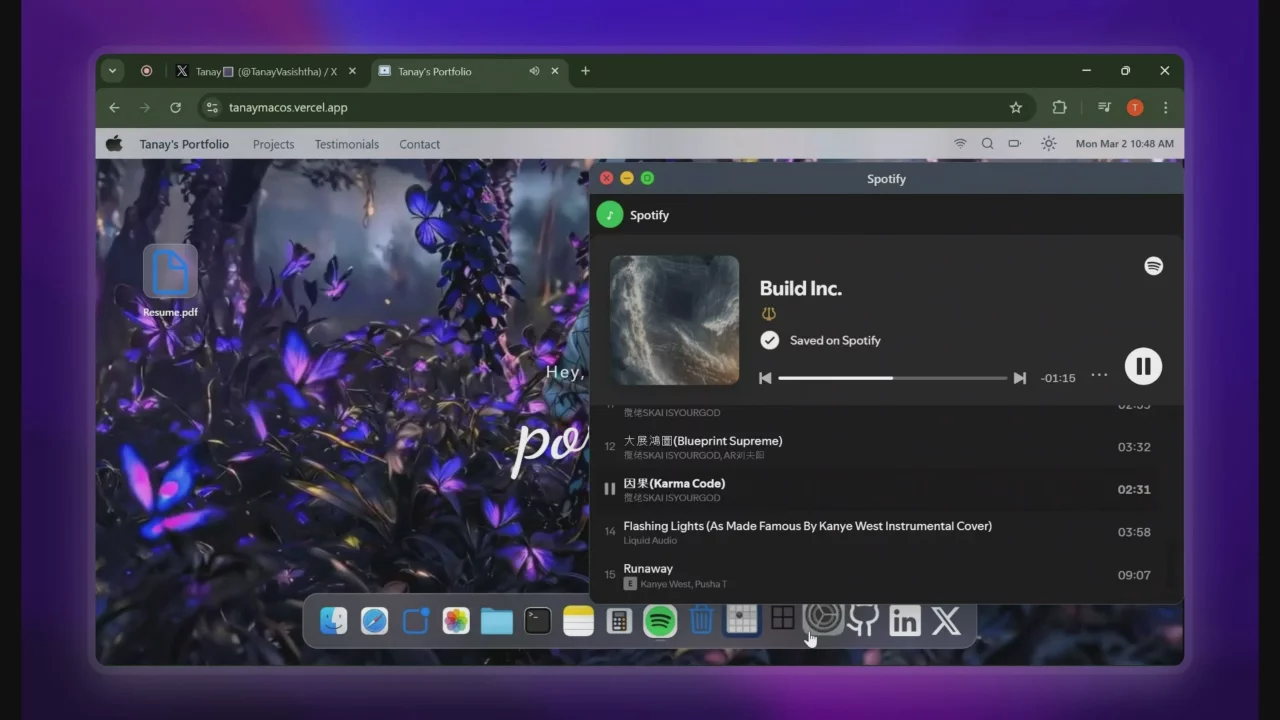The width and height of the screenshot is (1280, 720).
Task: Mute the Tanay's Portfolio tab audio icon
Action: [535, 71]
